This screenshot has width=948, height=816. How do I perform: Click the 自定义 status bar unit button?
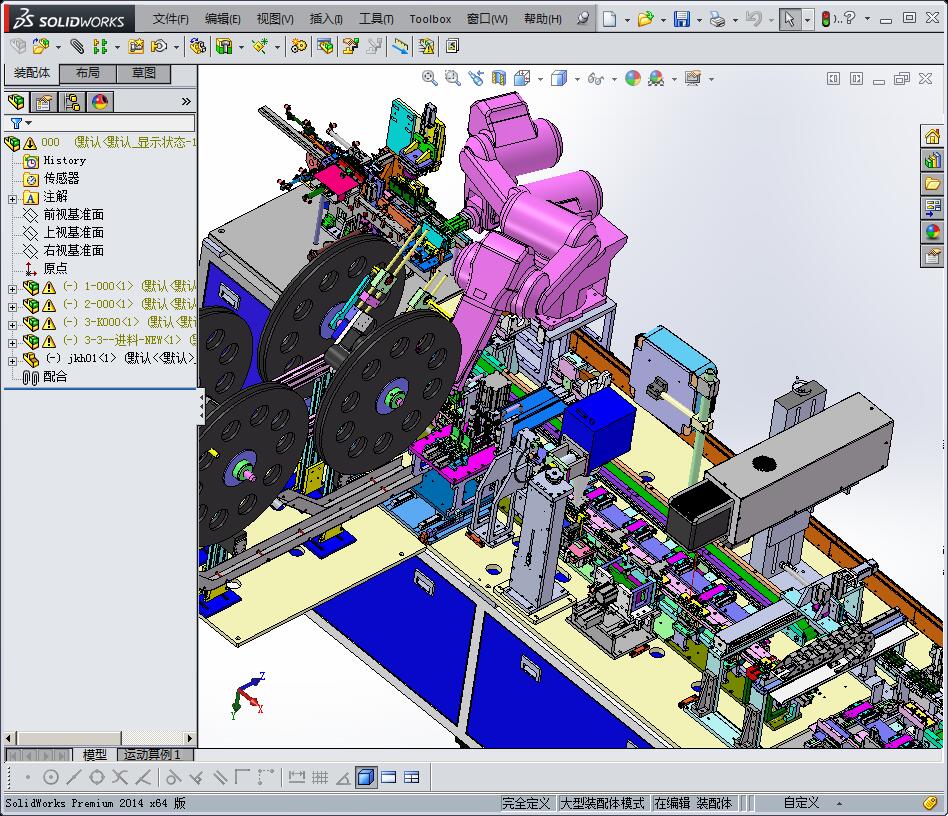coord(801,803)
